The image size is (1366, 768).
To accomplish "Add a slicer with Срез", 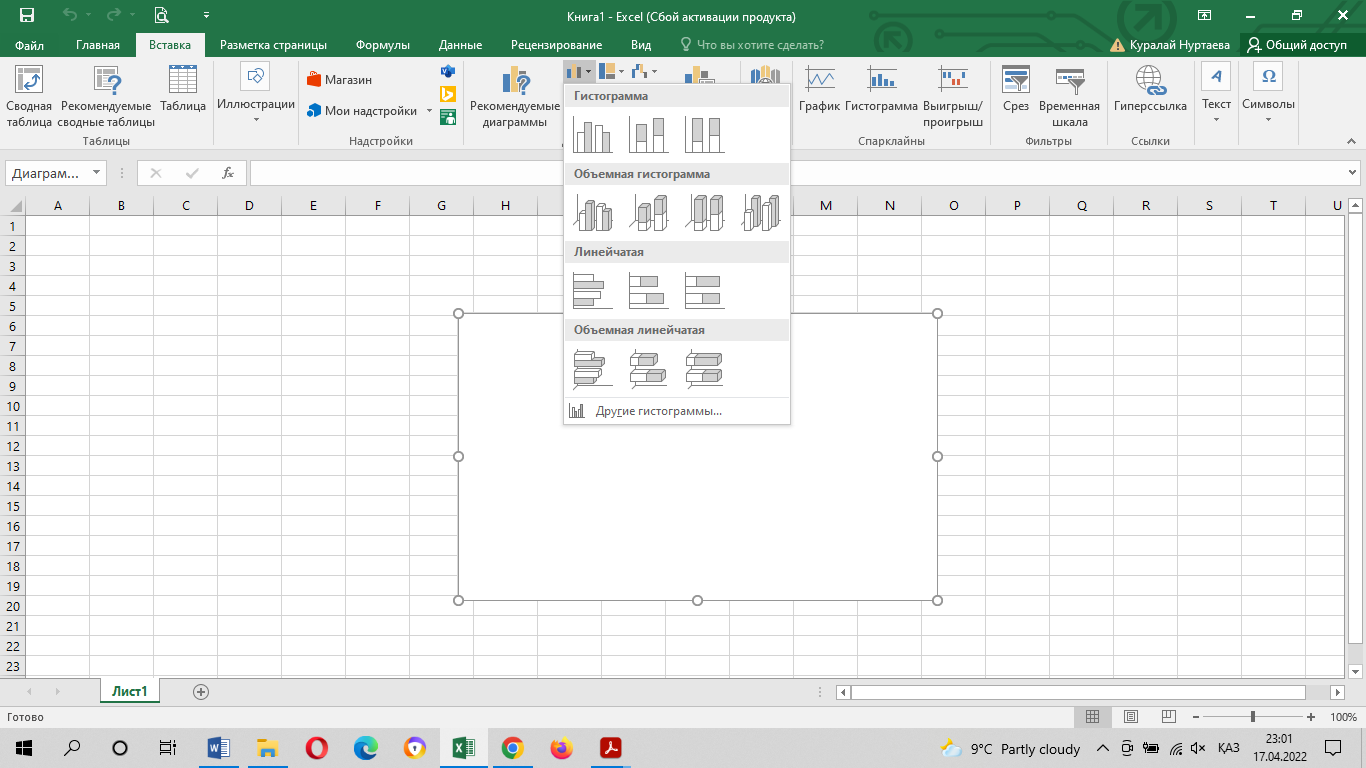I will pyautogui.click(x=1016, y=90).
